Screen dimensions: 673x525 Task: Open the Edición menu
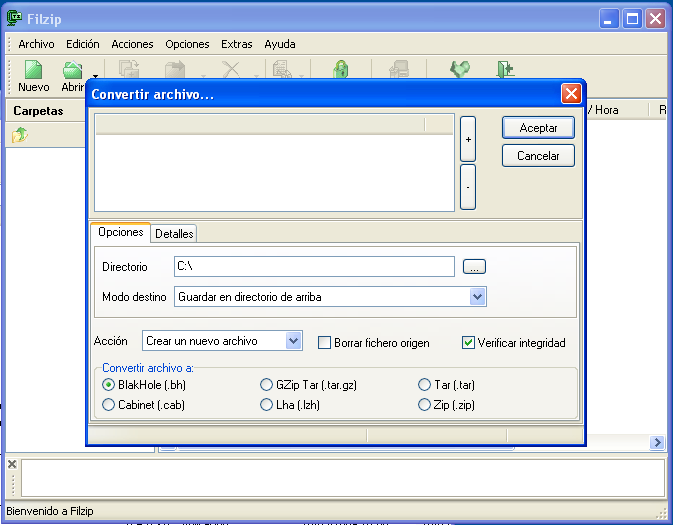82,44
